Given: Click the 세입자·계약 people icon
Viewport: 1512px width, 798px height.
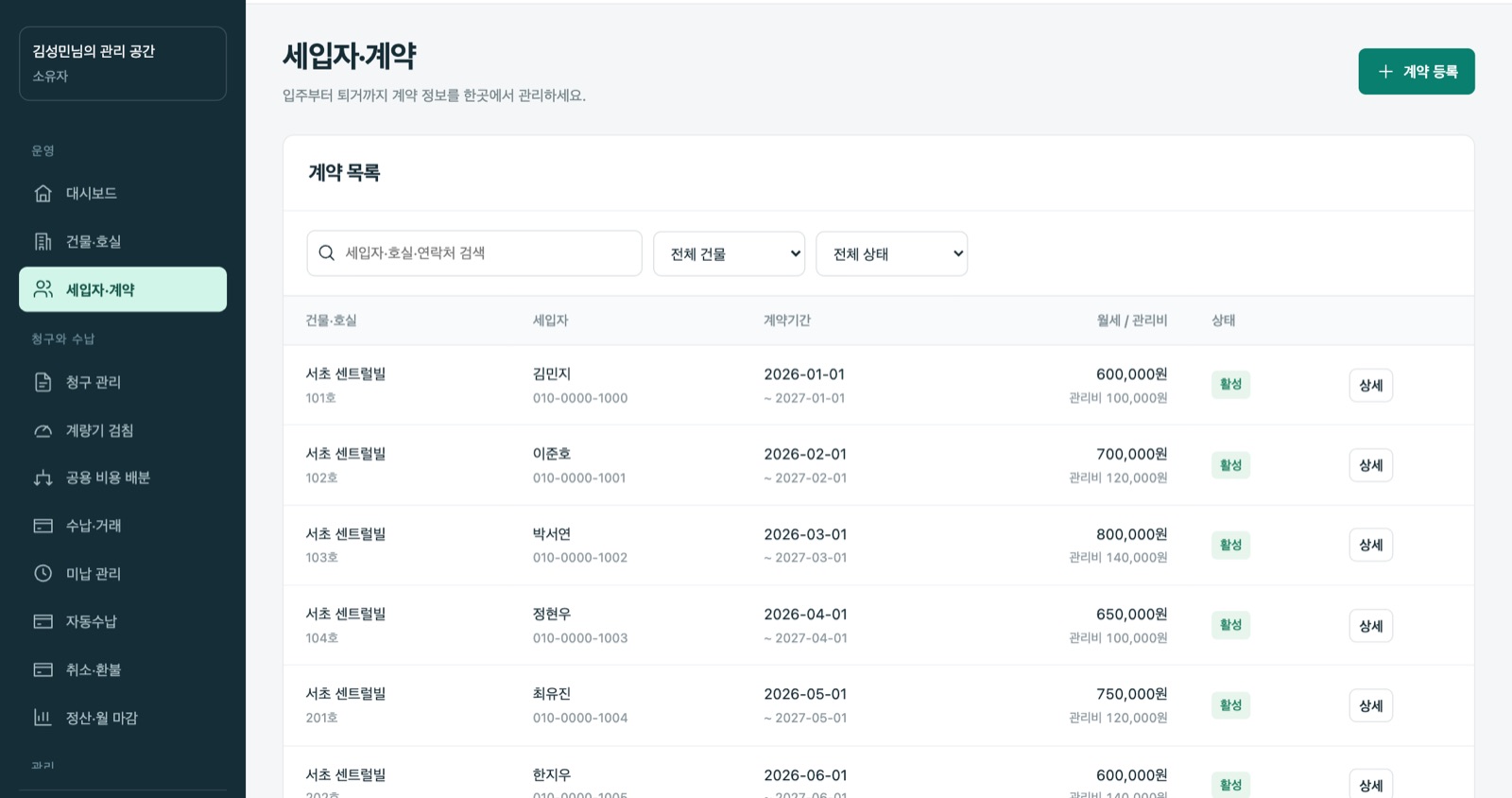Looking at the screenshot, I should click(43, 289).
